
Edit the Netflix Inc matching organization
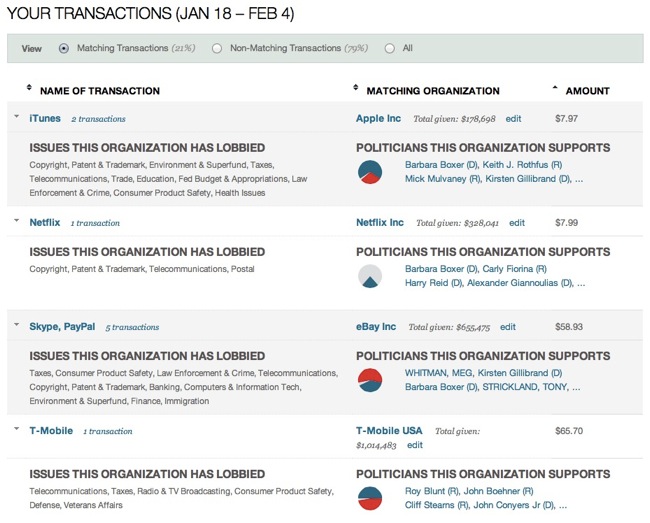pos(517,223)
